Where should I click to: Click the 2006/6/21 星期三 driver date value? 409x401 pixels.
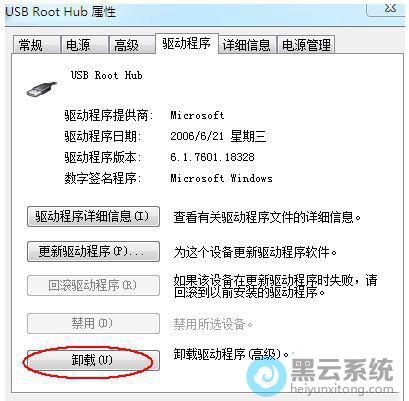pyautogui.click(x=218, y=136)
